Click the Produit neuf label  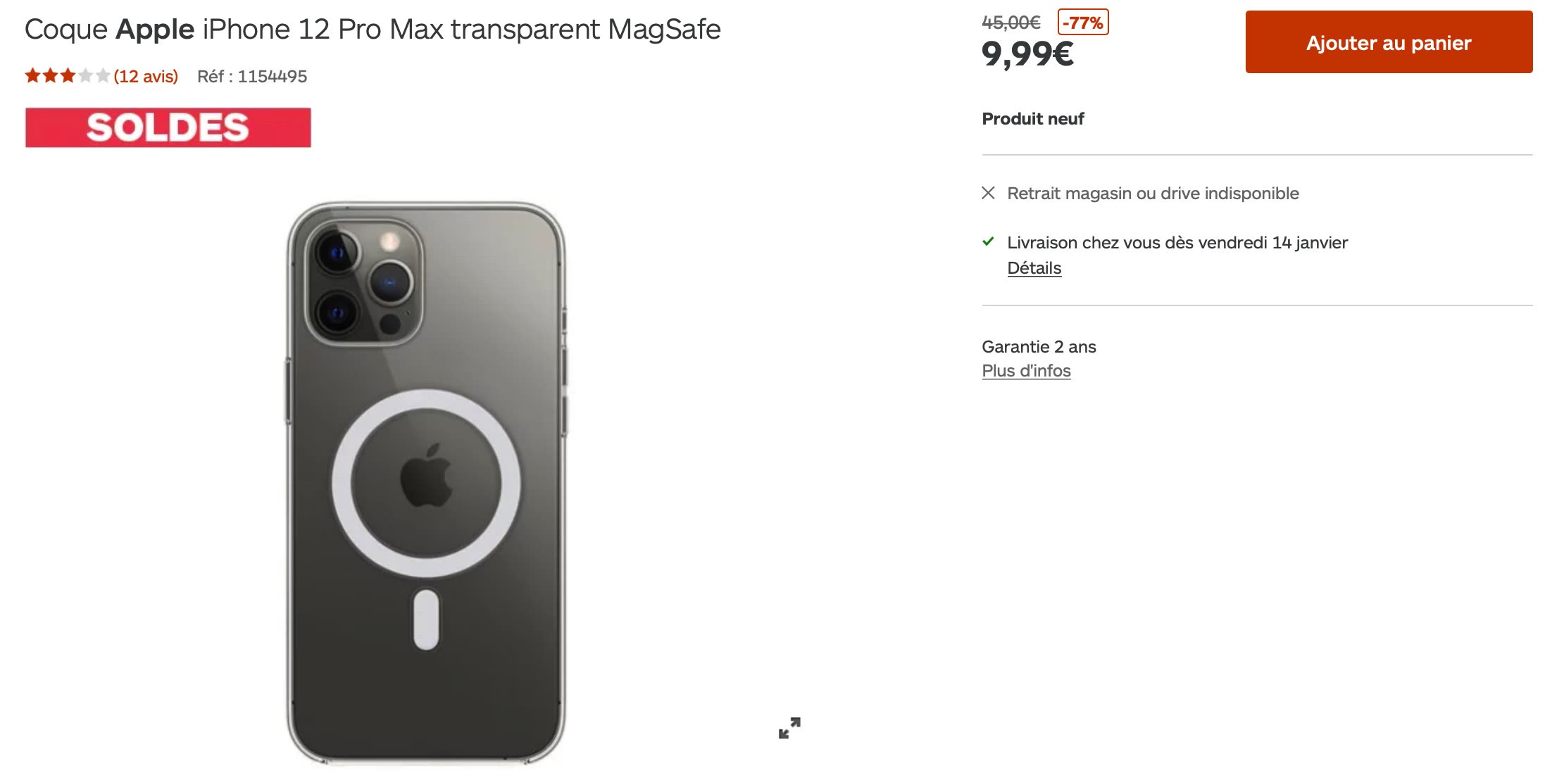coord(1032,119)
